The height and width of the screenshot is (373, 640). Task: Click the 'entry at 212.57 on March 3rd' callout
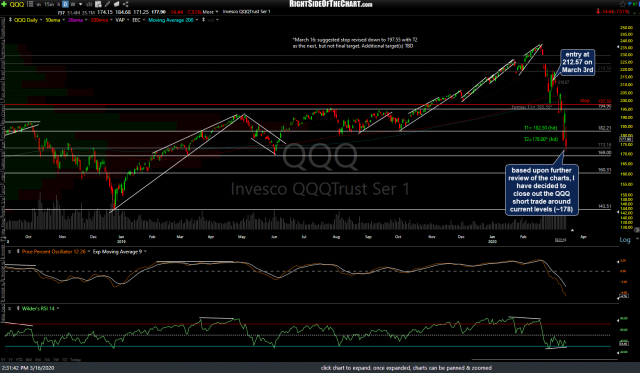pyautogui.click(x=577, y=62)
